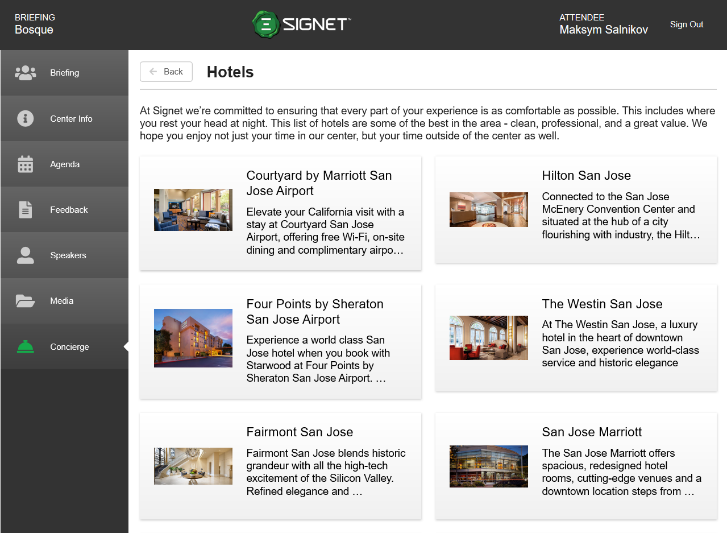The width and height of the screenshot is (727, 533).
Task: Open the Courtyard by Marriott hotel photo
Action: 193,209
